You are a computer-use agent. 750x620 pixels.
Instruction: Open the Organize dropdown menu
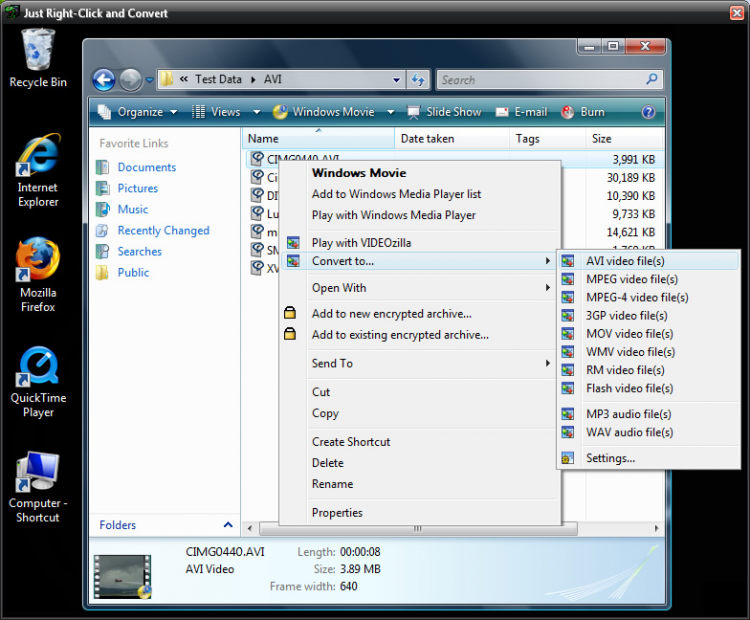coord(137,112)
